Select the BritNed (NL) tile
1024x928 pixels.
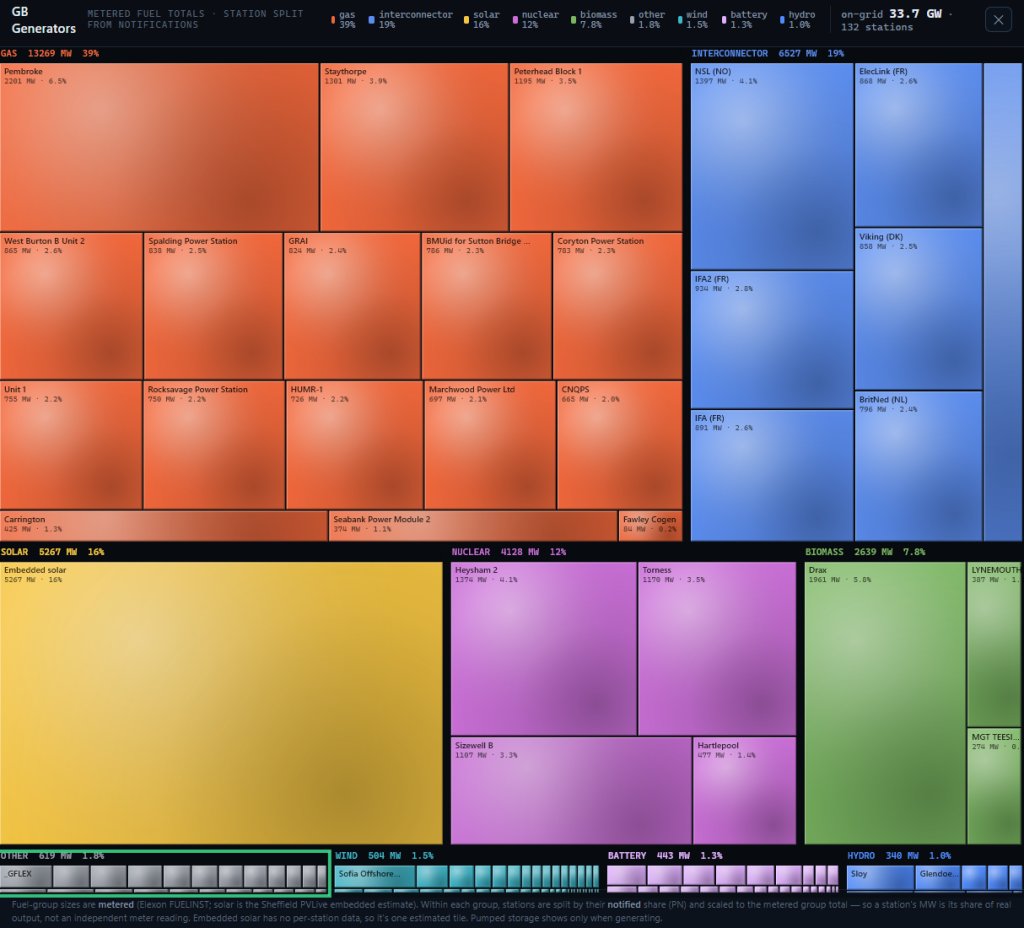pyautogui.click(x=918, y=466)
